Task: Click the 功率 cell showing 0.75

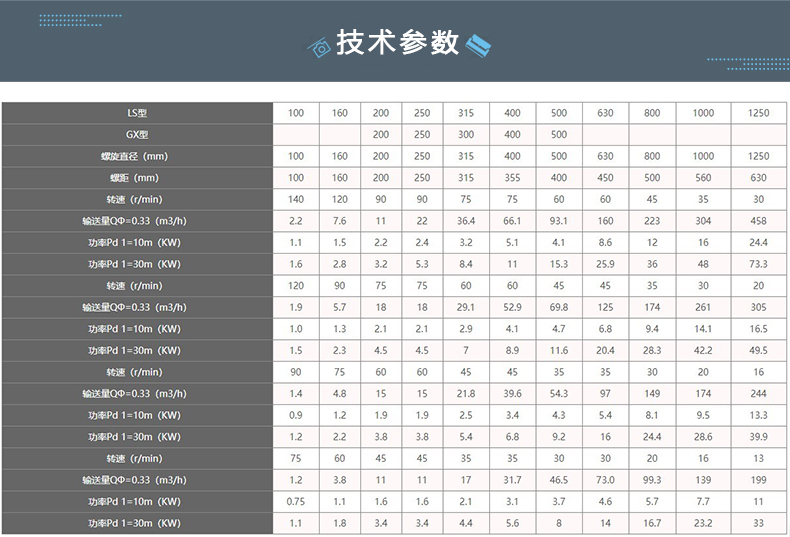Action: [296, 502]
